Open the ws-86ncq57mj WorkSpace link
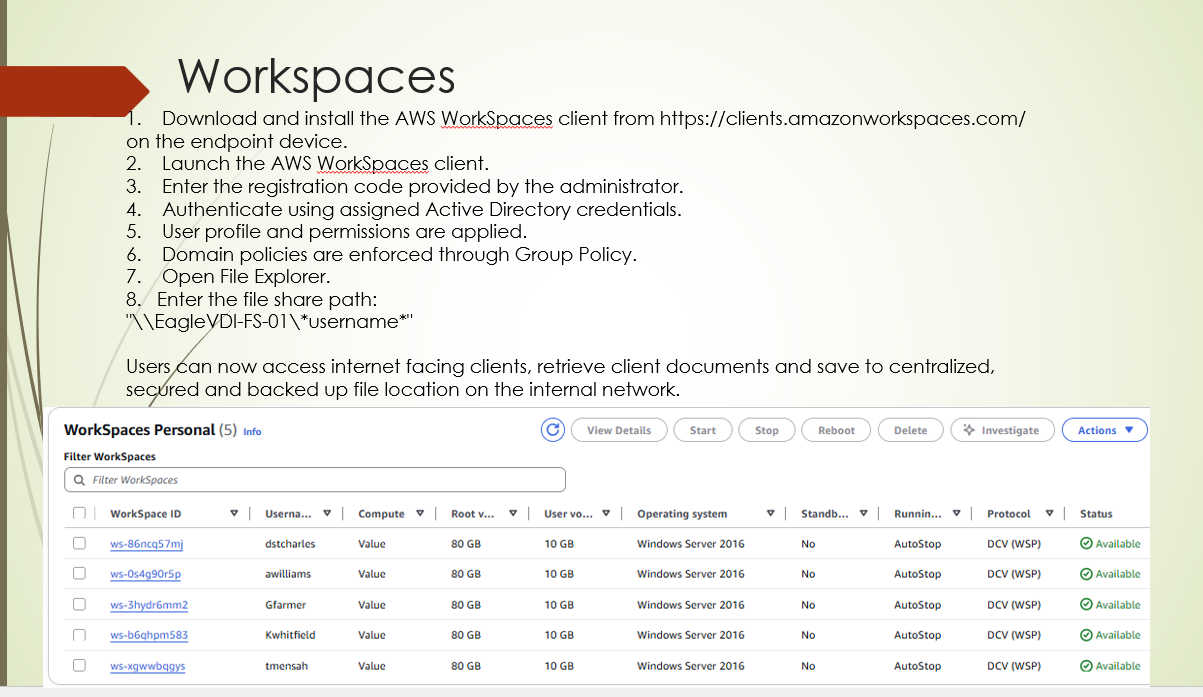This screenshot has width=1203, height=697. tap(147, 544)
